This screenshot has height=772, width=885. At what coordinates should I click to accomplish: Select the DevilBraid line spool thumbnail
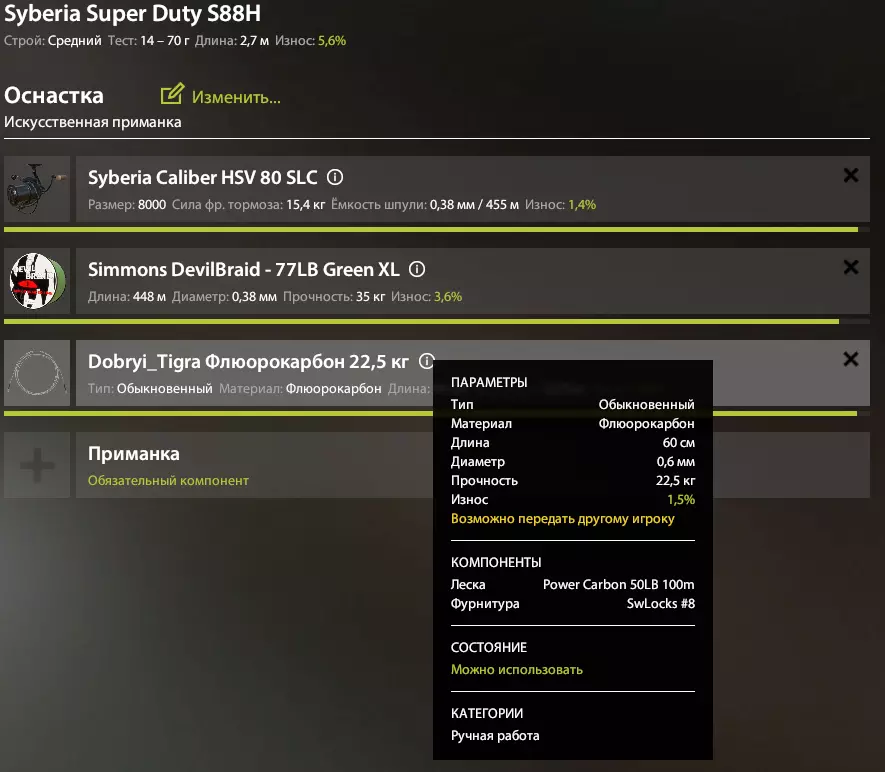coord(37,281)
